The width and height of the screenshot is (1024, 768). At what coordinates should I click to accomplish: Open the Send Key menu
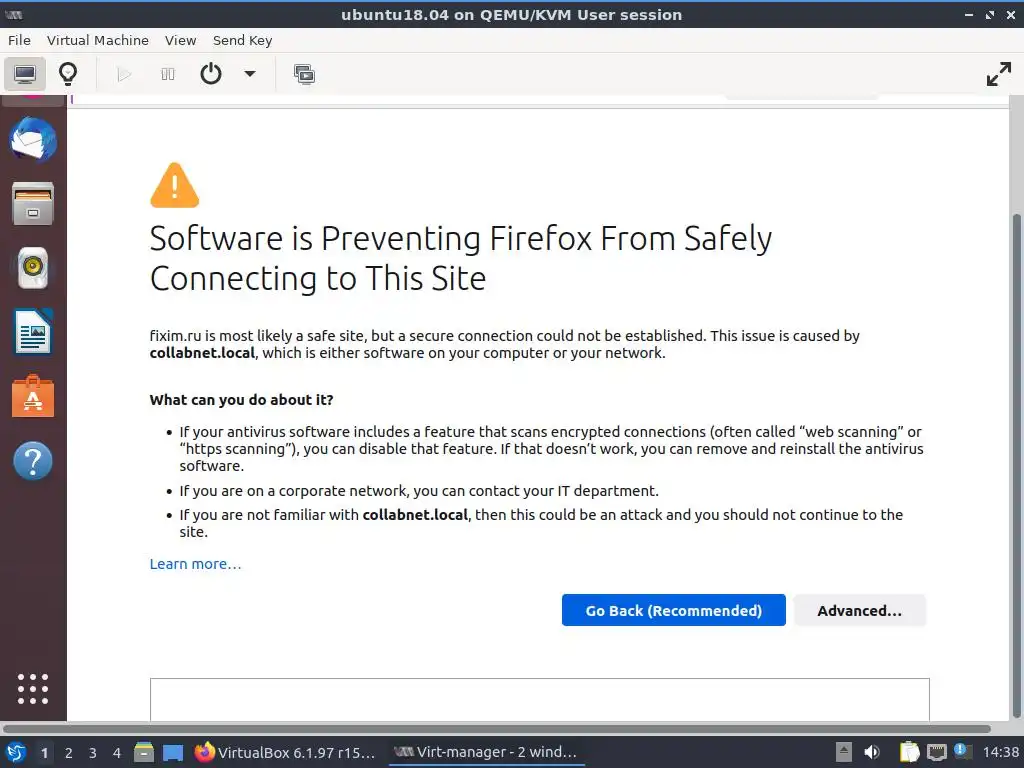(242, 40)
